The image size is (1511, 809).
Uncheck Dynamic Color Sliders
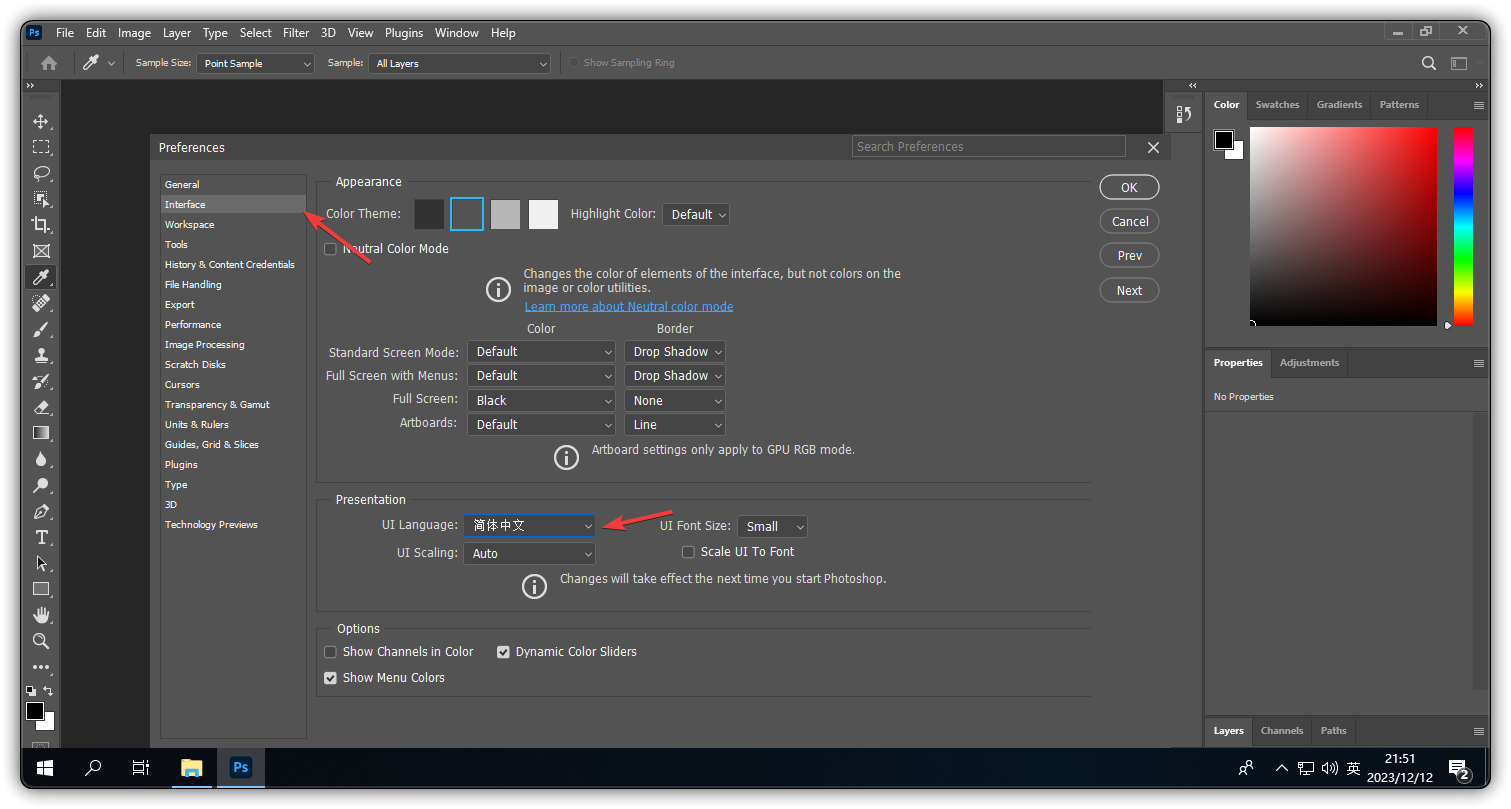(503, 652)
